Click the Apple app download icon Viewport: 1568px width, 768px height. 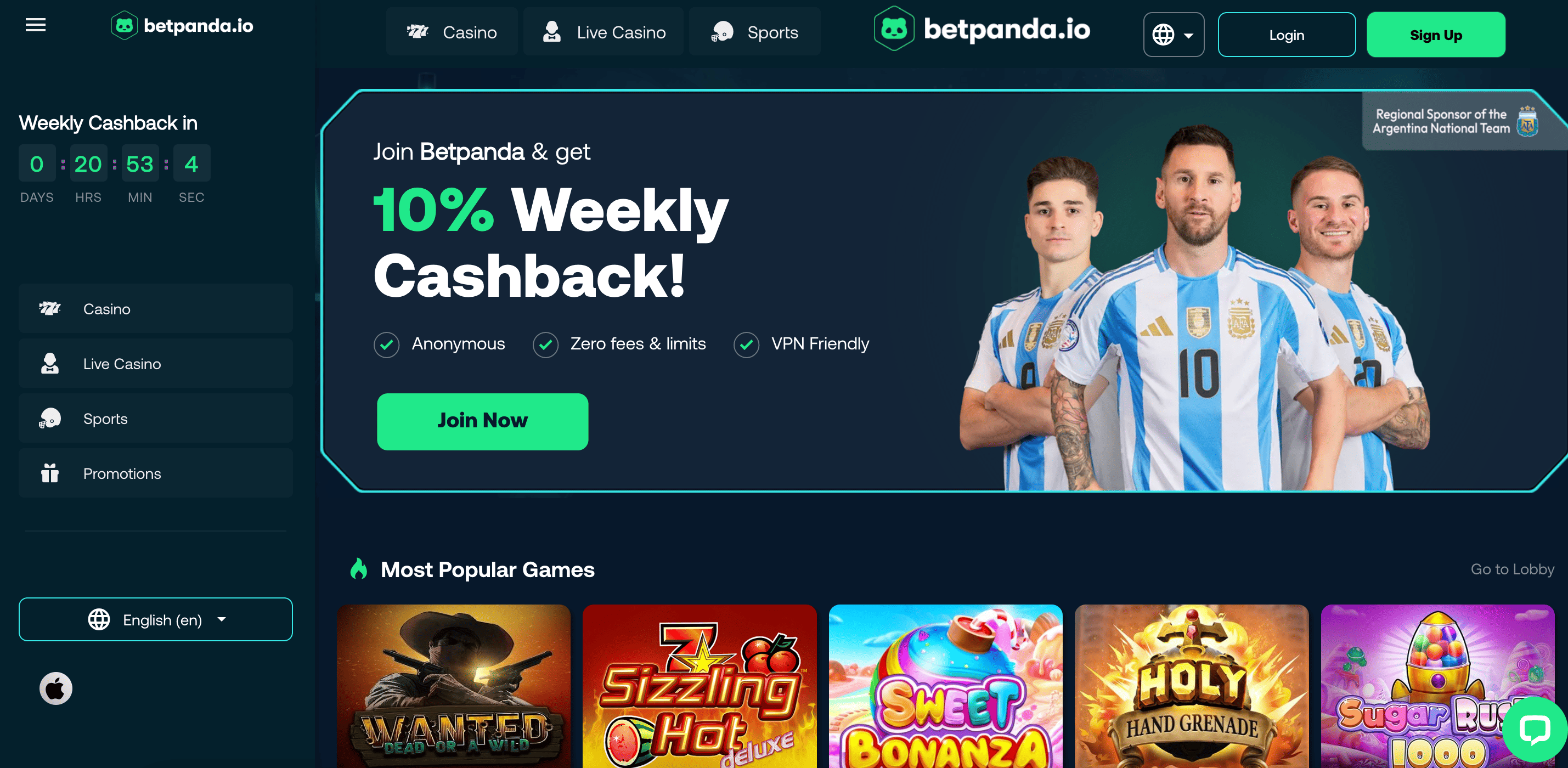56,688
